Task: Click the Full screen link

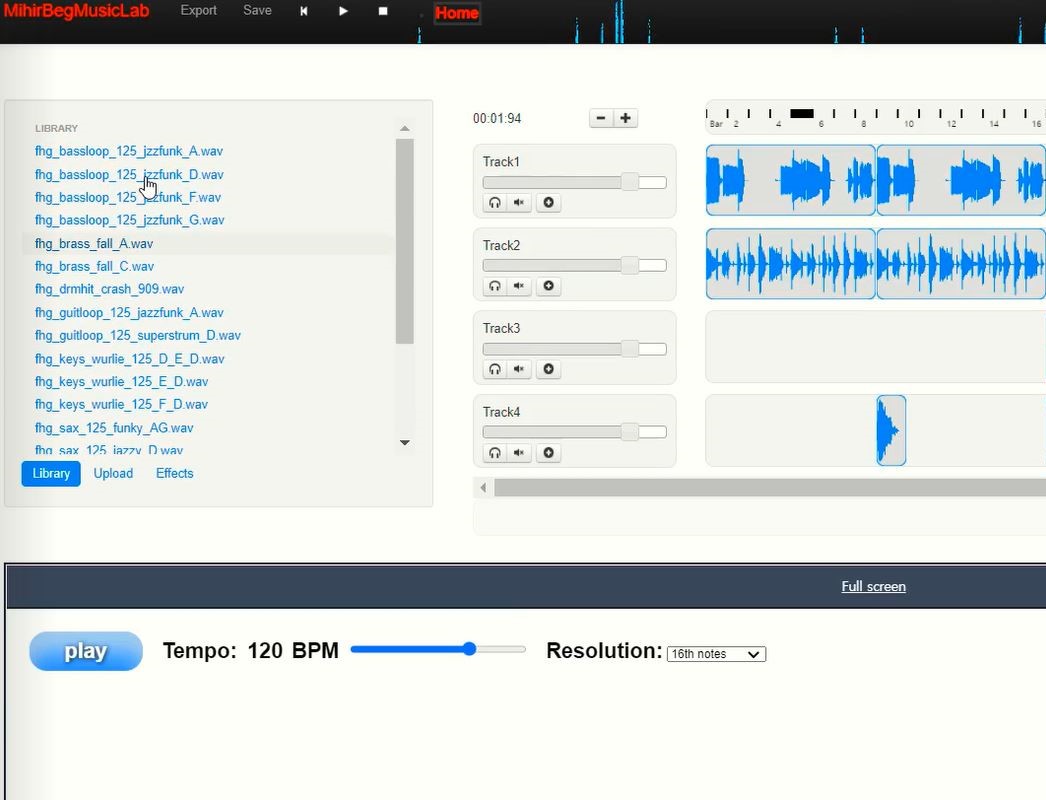Action: pos(873,587)
